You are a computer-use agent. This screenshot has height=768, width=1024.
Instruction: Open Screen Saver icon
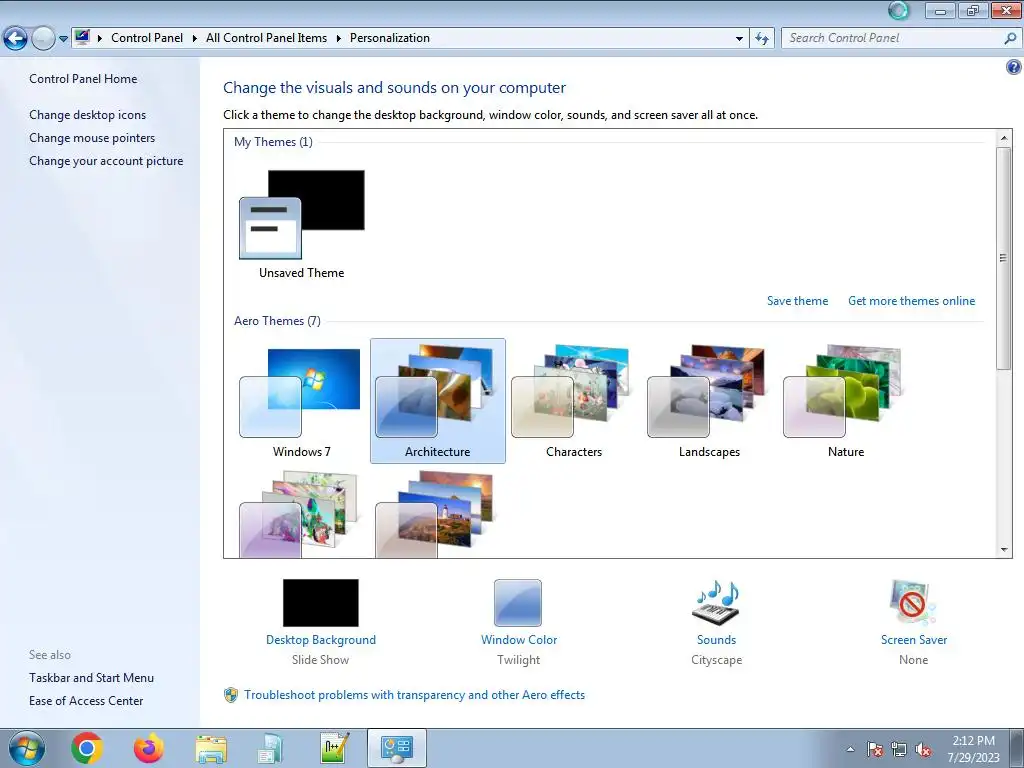(913, 602)
